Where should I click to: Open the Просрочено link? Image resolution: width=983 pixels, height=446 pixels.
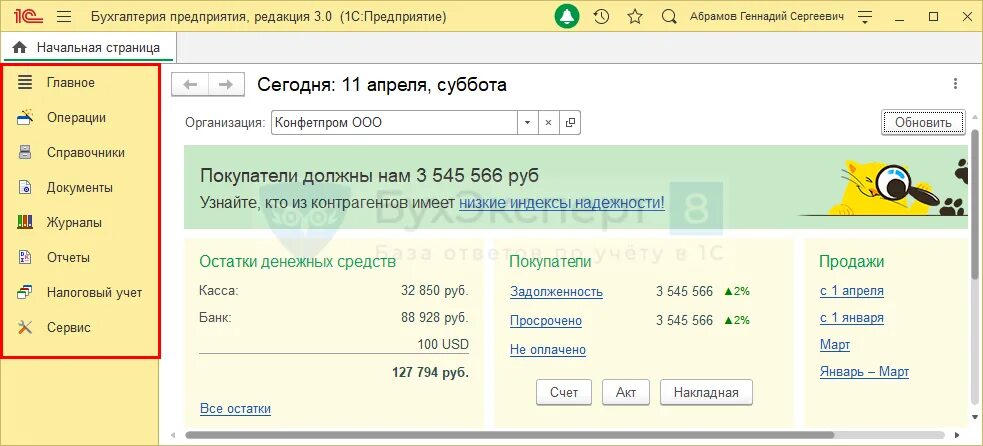[546, 321]
